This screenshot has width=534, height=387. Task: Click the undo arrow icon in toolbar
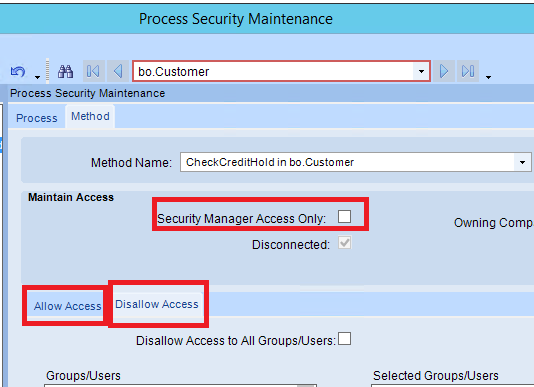[x=17, y=72]
